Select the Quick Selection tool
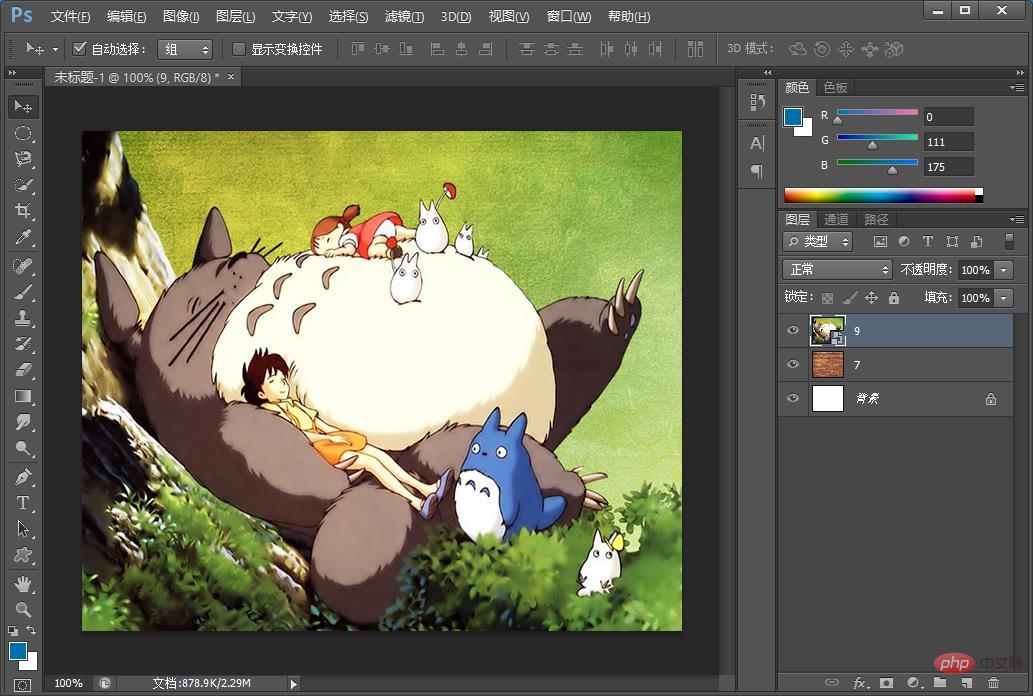Screen dimensions: 1033x696 [x=23, y=185]
